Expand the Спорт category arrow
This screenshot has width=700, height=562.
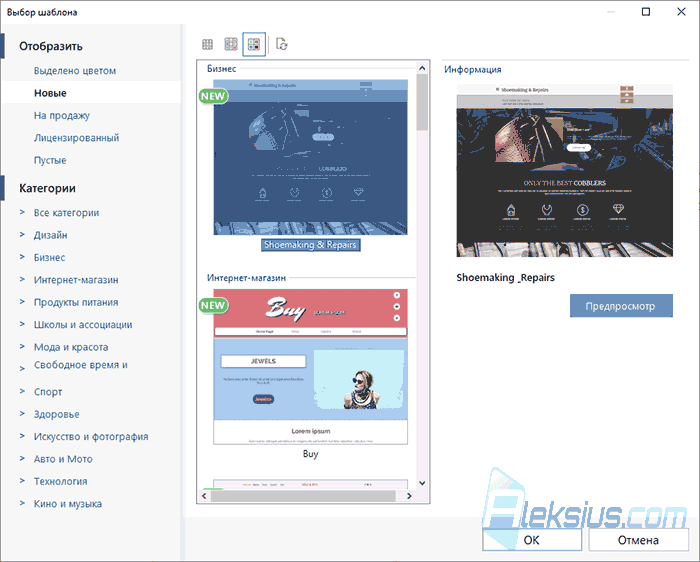point(22,391)
